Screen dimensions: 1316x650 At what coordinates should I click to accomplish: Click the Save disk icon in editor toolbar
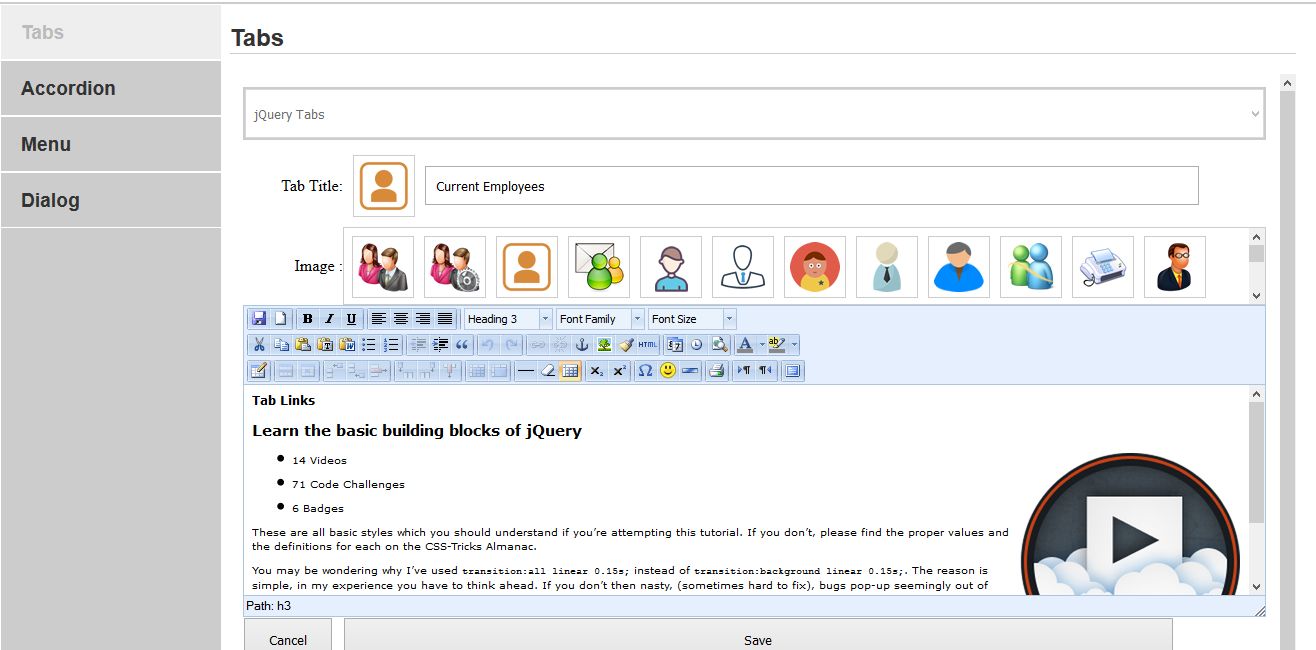point(260,319)
